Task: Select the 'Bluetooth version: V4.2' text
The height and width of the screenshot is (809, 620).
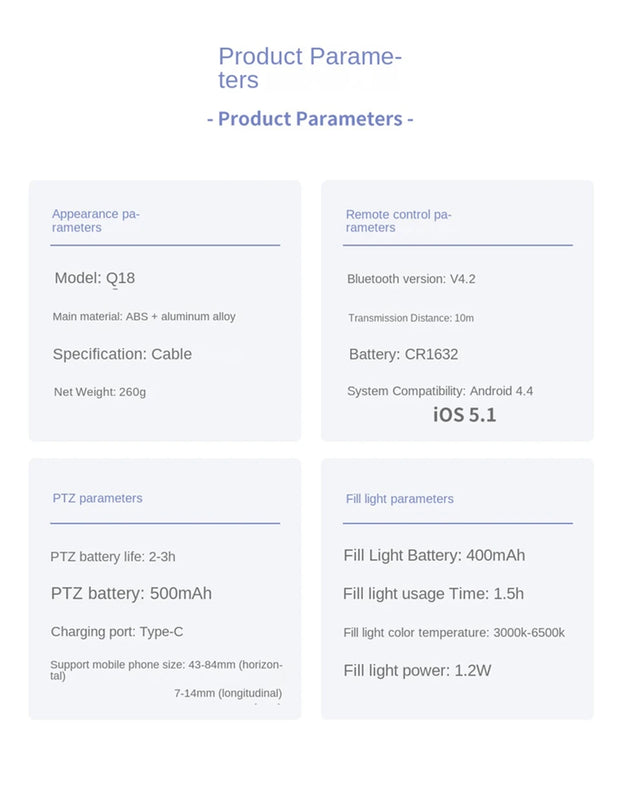Action: coord(411,279)
